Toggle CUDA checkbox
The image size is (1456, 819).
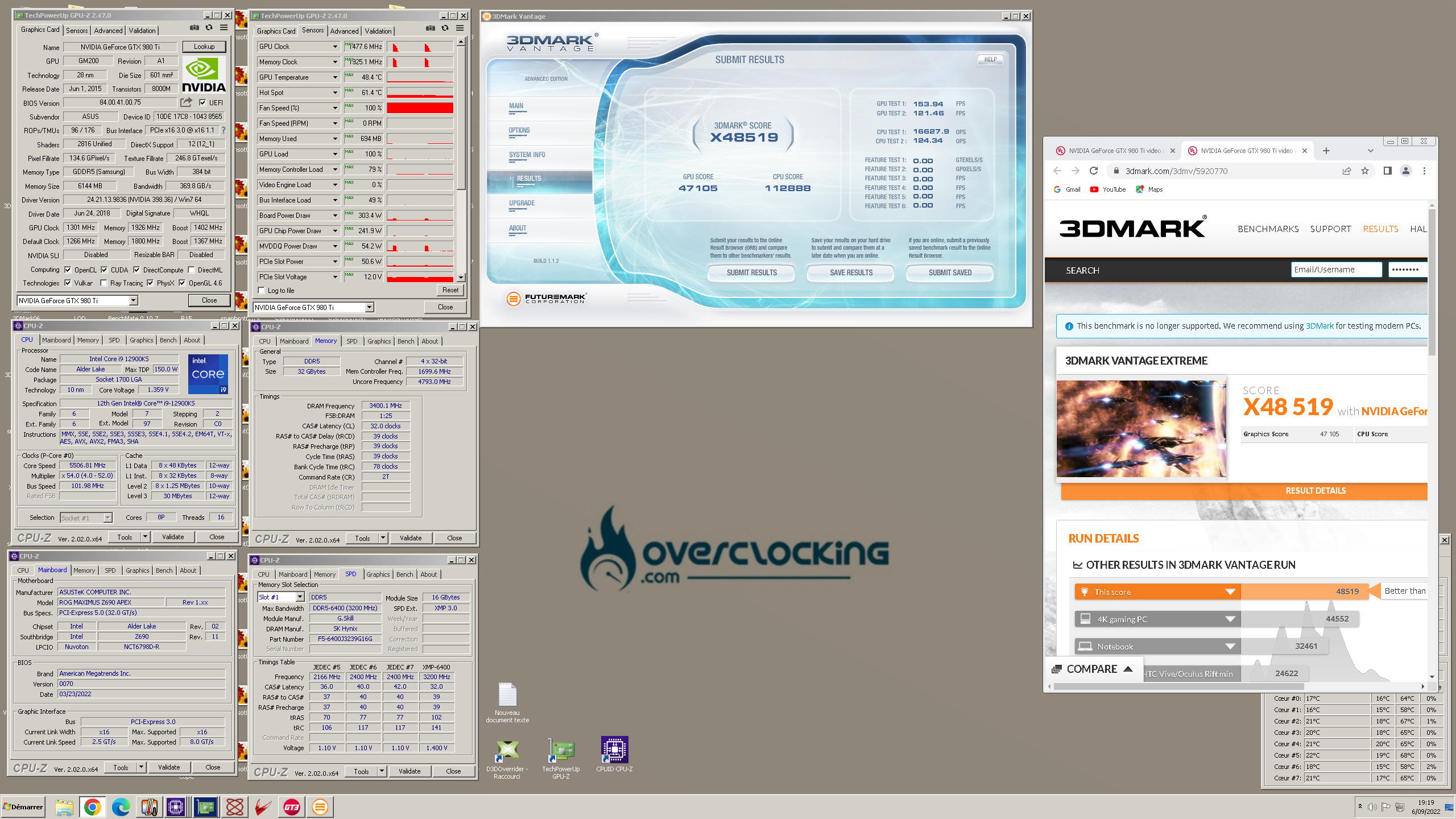pos(104,270)
